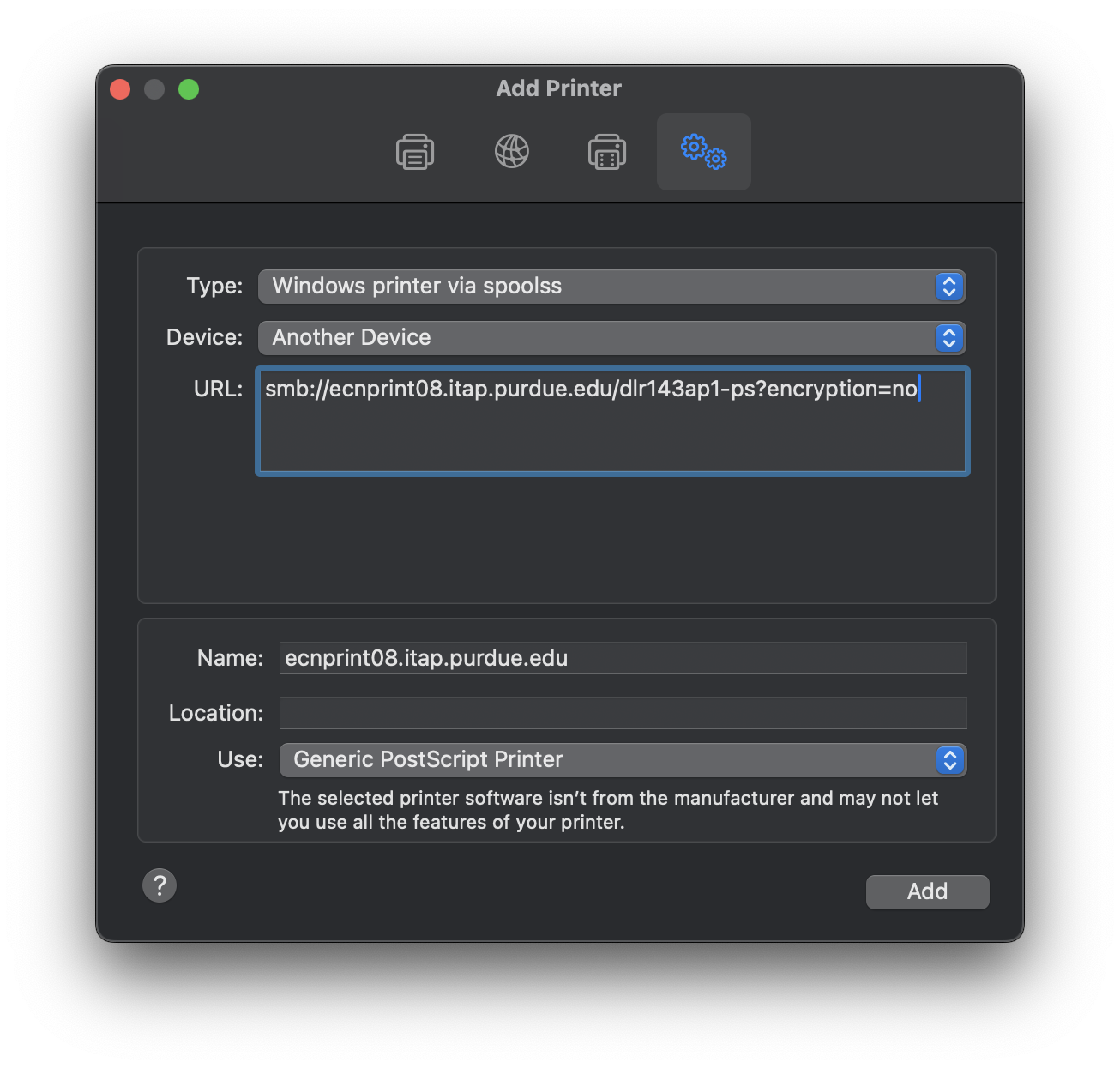This screenshot has height=1069, width=1120.
Task: Open the IP printer globe tab
Action: (x=512, y=152)
